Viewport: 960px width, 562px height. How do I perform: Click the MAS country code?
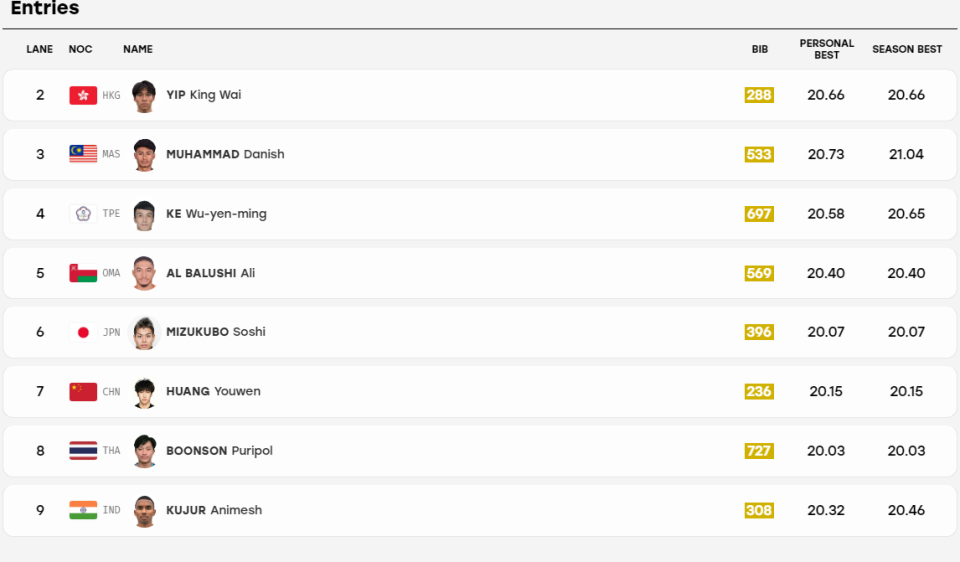[x=111, y=154]
